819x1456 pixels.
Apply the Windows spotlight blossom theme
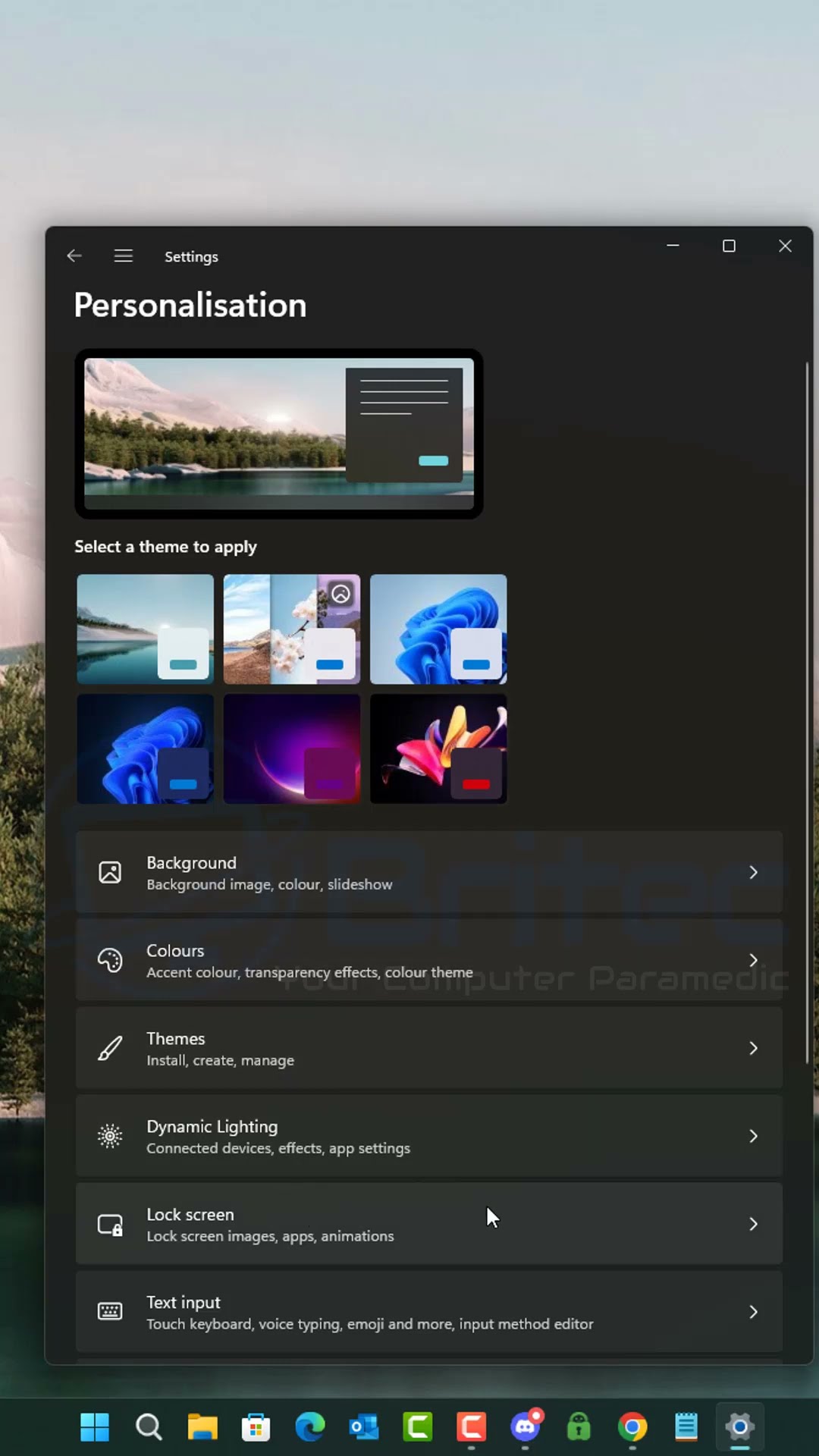[292, 629]
